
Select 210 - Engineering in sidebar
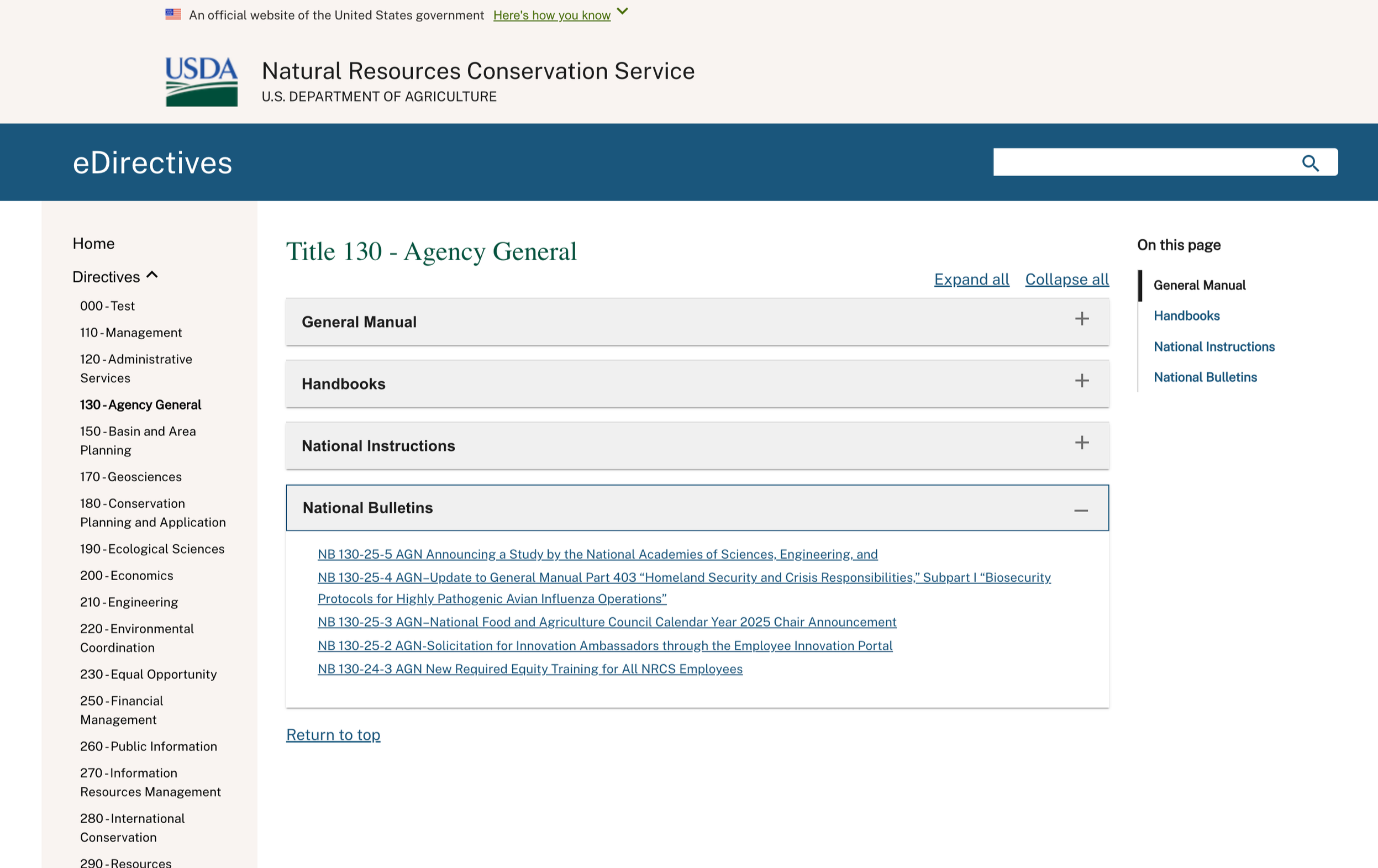pos(129,602)
